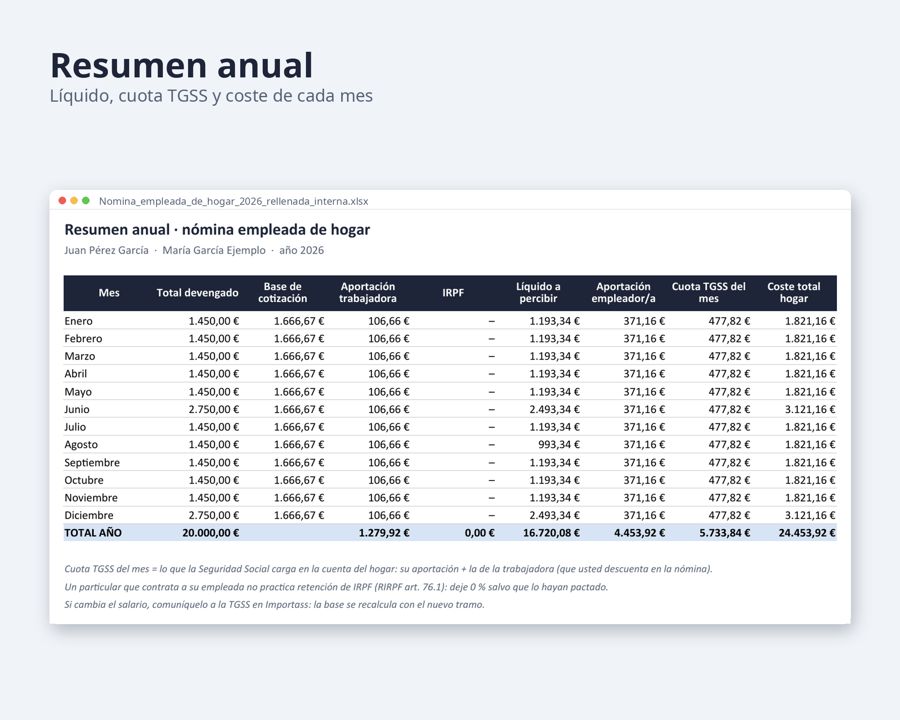Click the file name Nomina_empleada_de_hogar_2026_rellenada_interna.xlsx

234,201
